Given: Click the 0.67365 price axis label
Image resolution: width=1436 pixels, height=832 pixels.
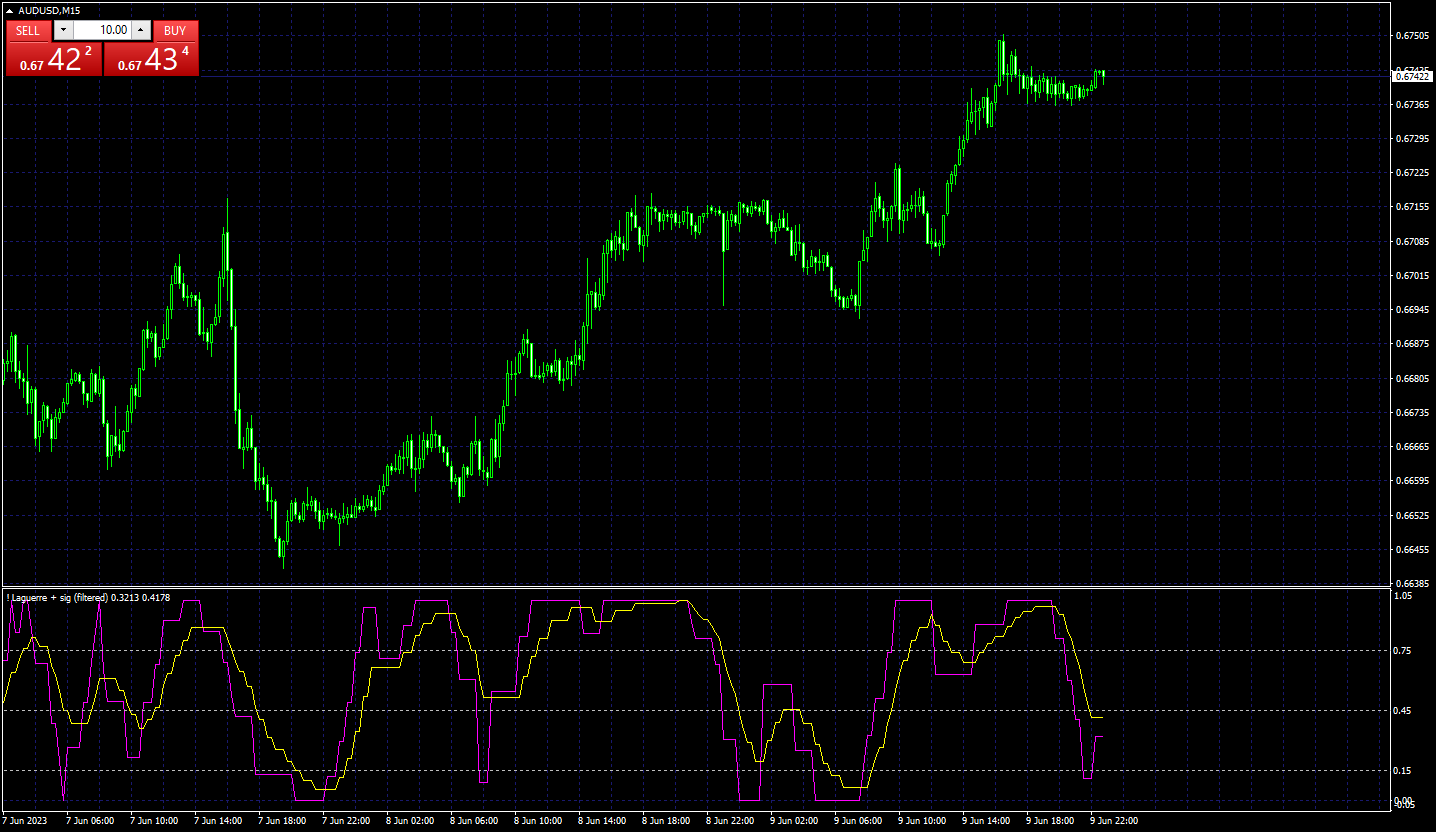Looking at the screenshot, I should [1411, 105].
